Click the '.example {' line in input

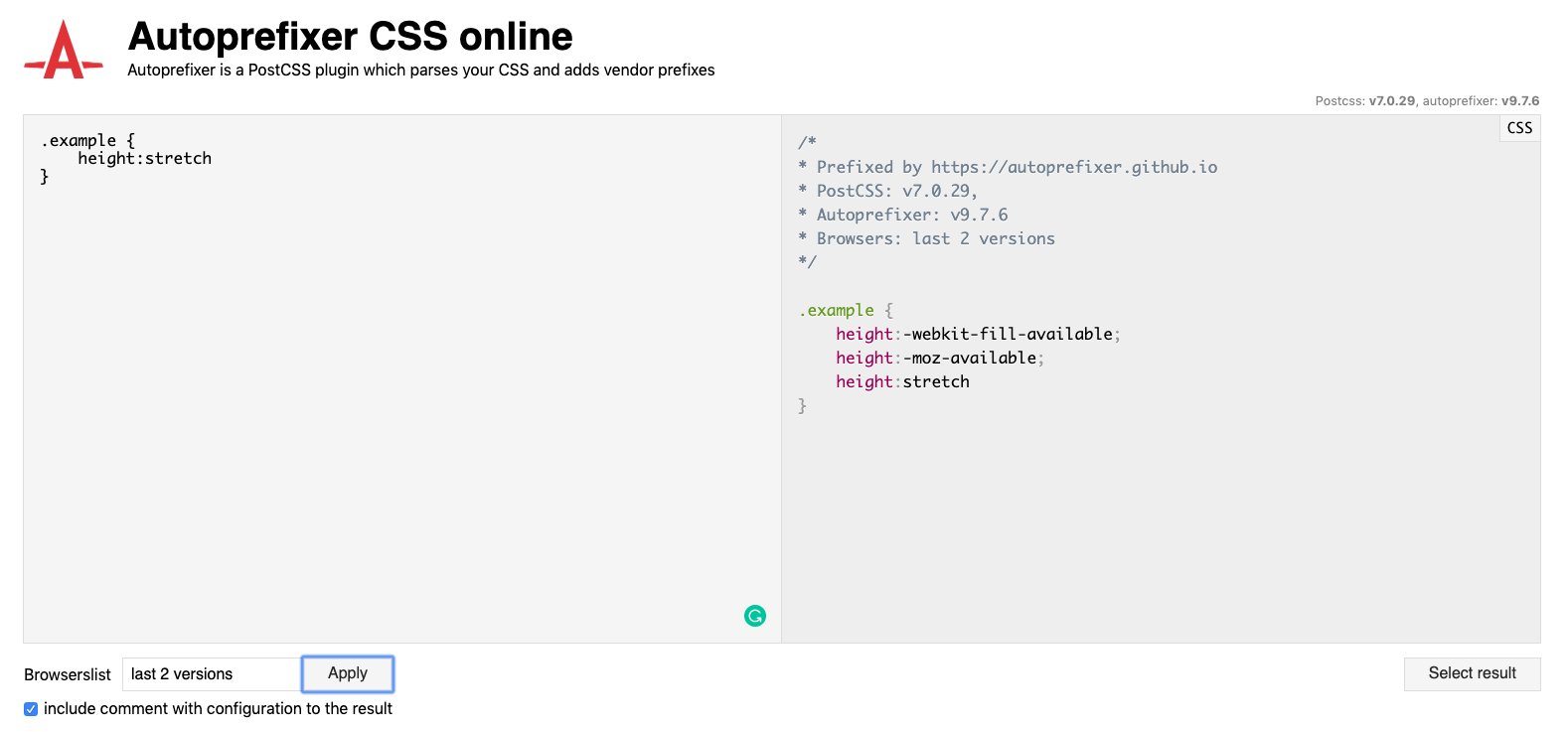(x=87, y=141)
